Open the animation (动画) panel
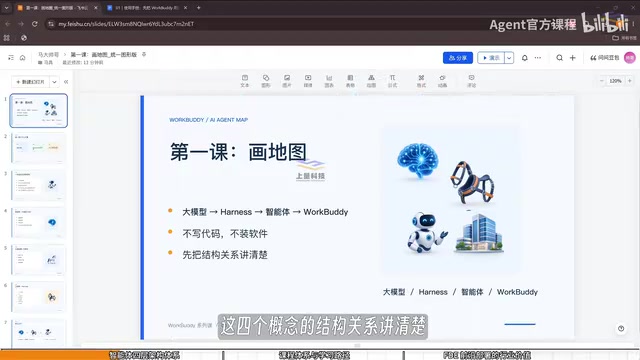This screenshot has height=360, width=640. 442,81
